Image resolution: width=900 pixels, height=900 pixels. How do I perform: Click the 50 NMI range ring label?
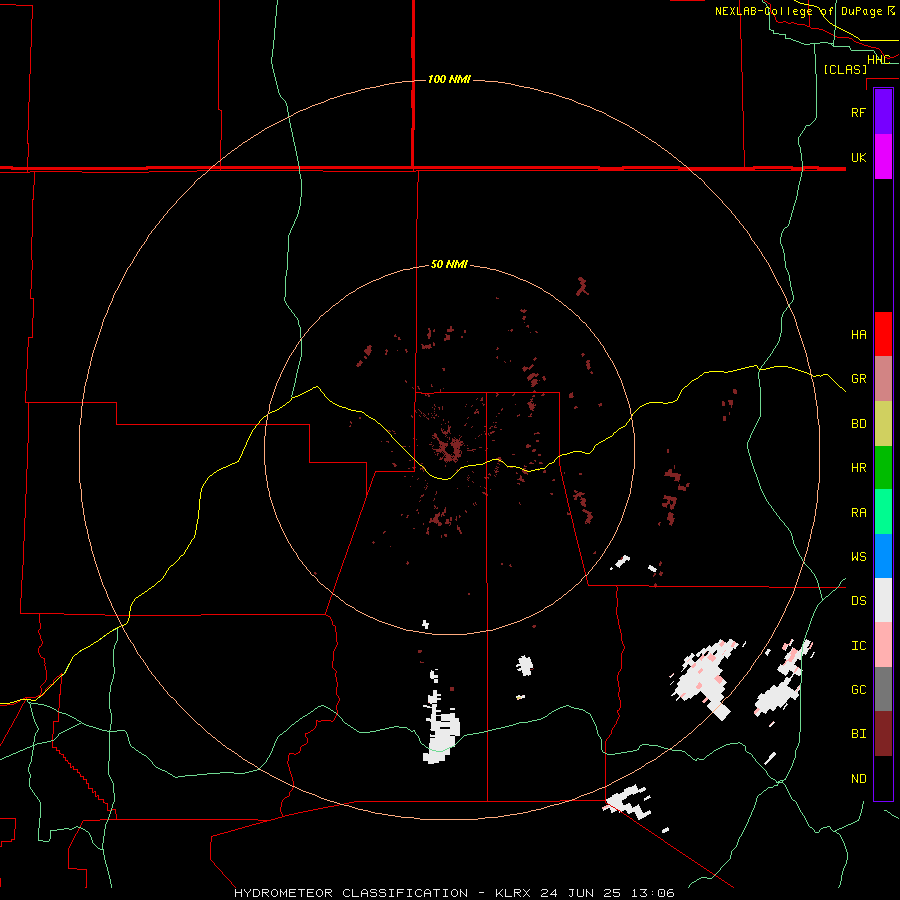click(x=449, y=265)
